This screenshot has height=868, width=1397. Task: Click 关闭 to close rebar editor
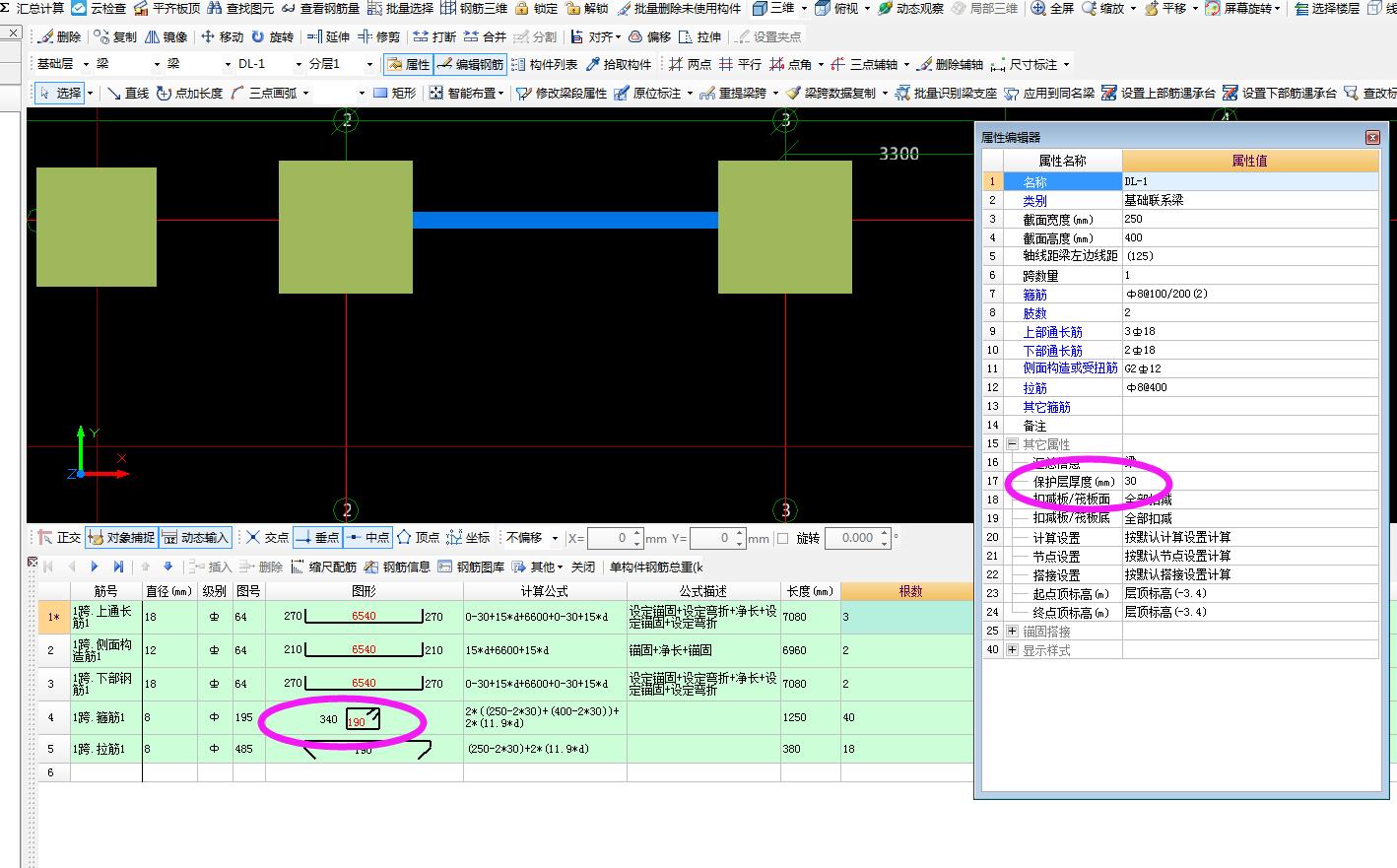pyautogui.click(x=583, y=567)
